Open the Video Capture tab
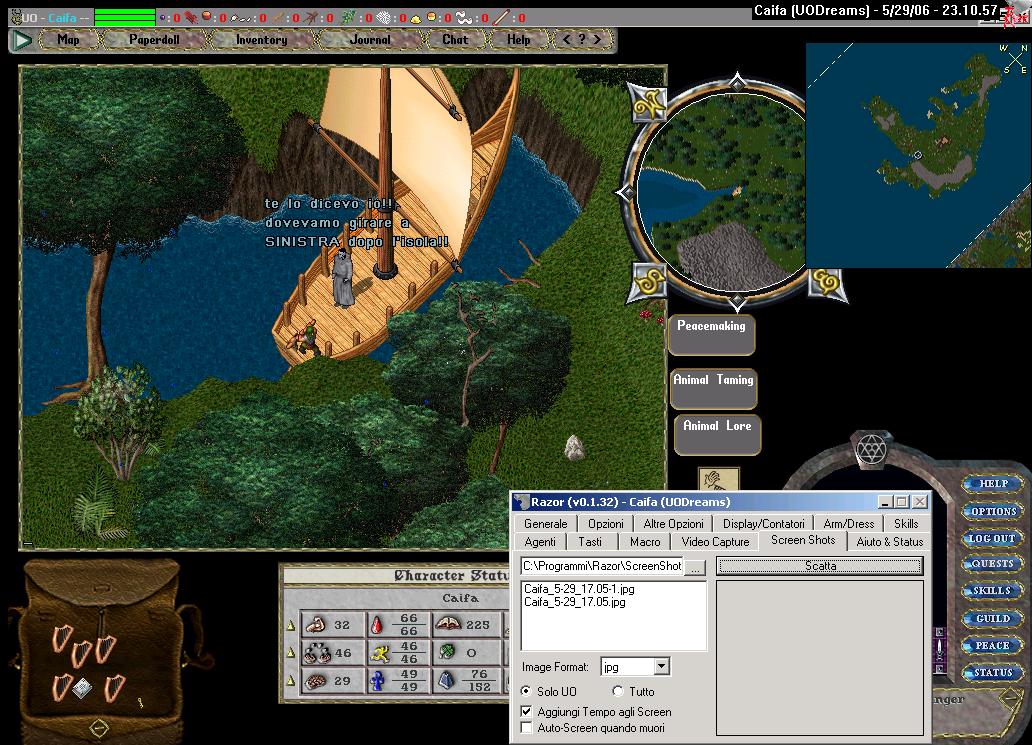This screenshot has width=1032, height=745. 715,542
